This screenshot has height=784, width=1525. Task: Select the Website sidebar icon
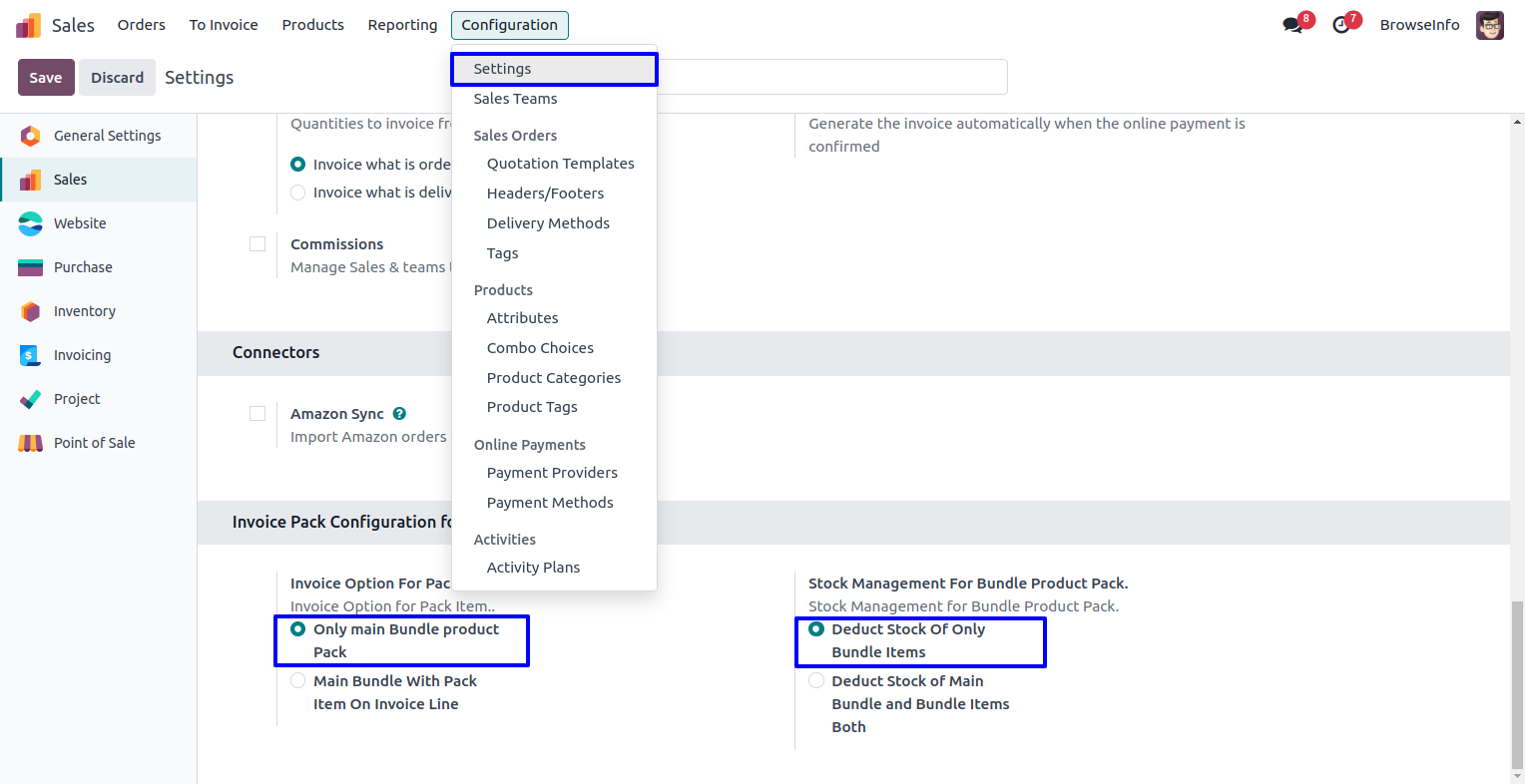(x=31, y=223)
